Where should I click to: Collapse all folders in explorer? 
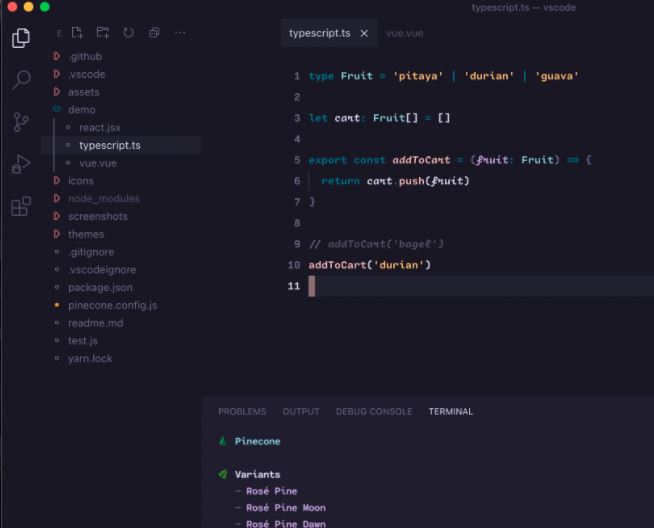point(154,33)
